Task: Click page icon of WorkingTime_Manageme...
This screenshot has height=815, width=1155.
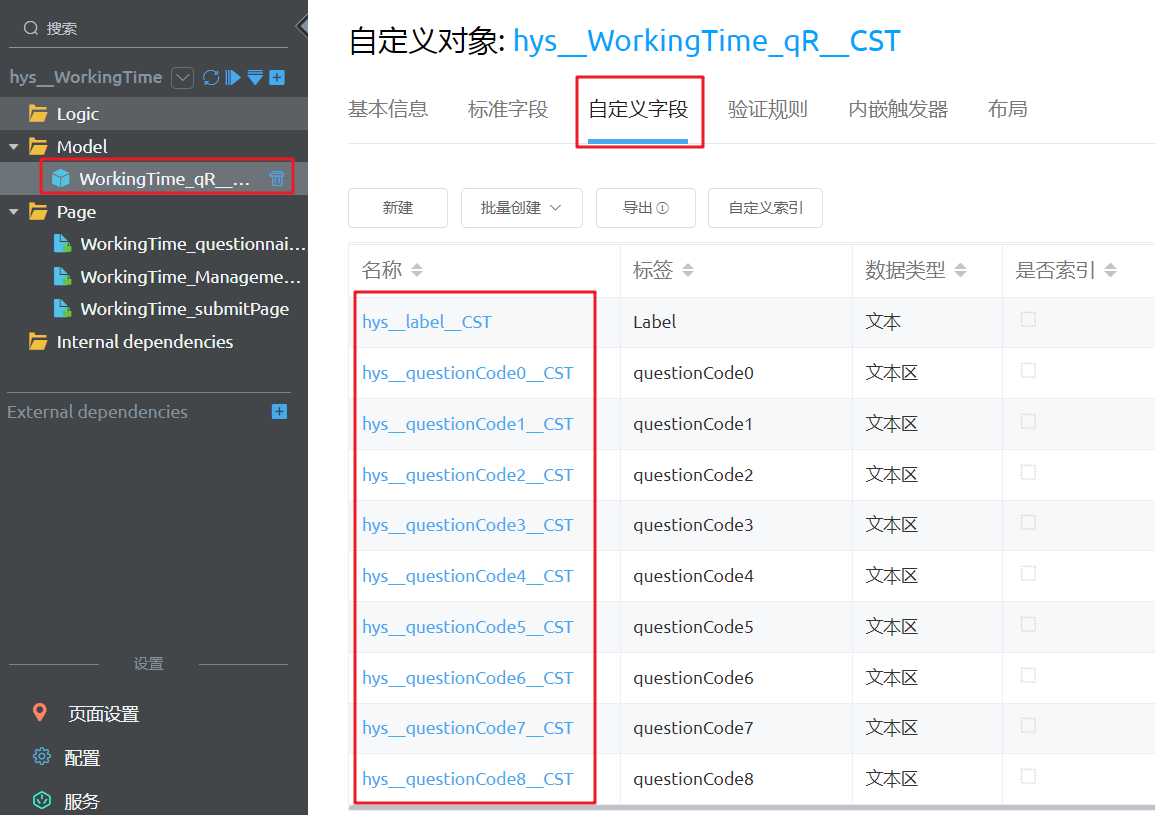Action: [63, 276]
